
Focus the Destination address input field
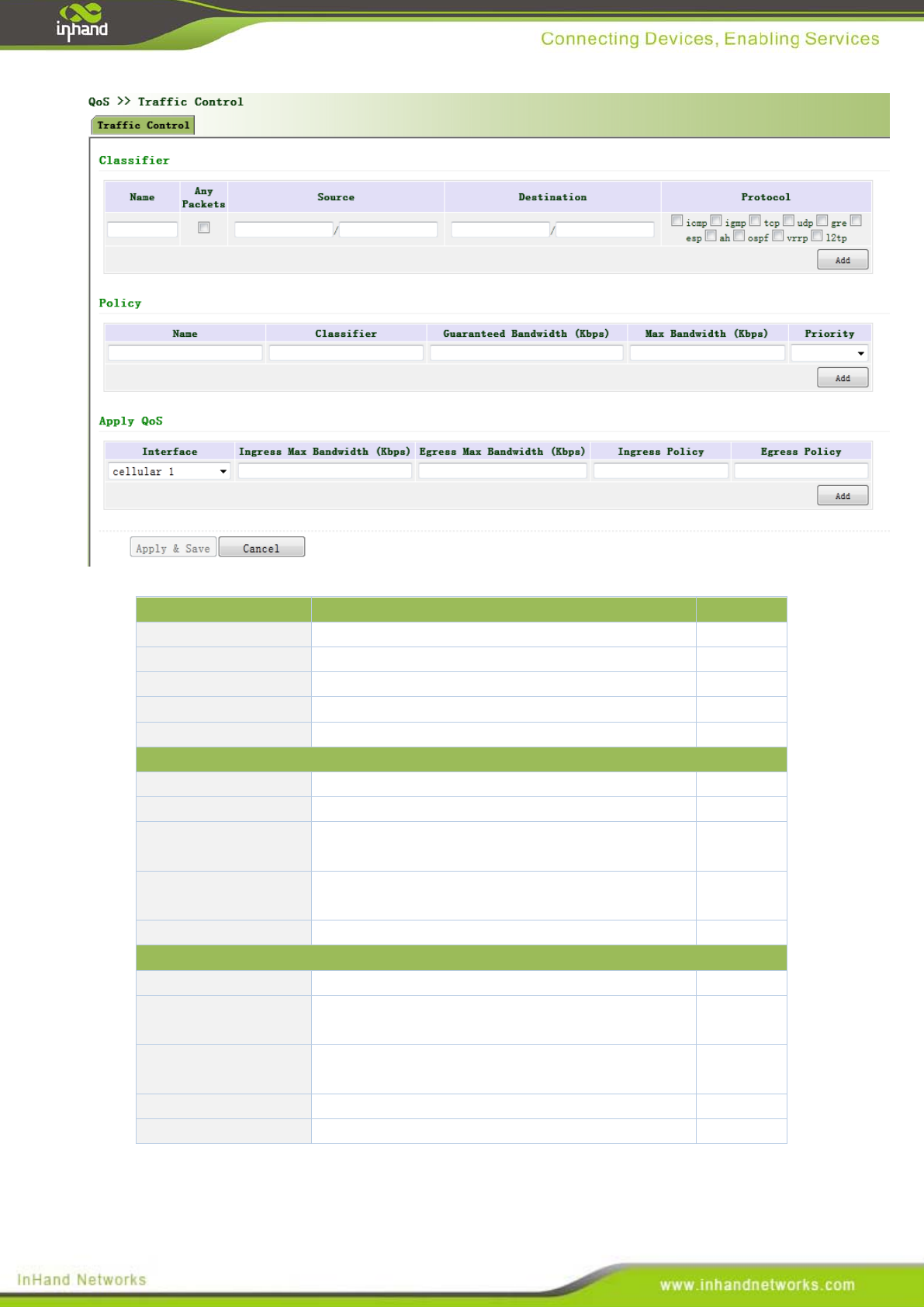pyautogui.click(x=500, y=229)
